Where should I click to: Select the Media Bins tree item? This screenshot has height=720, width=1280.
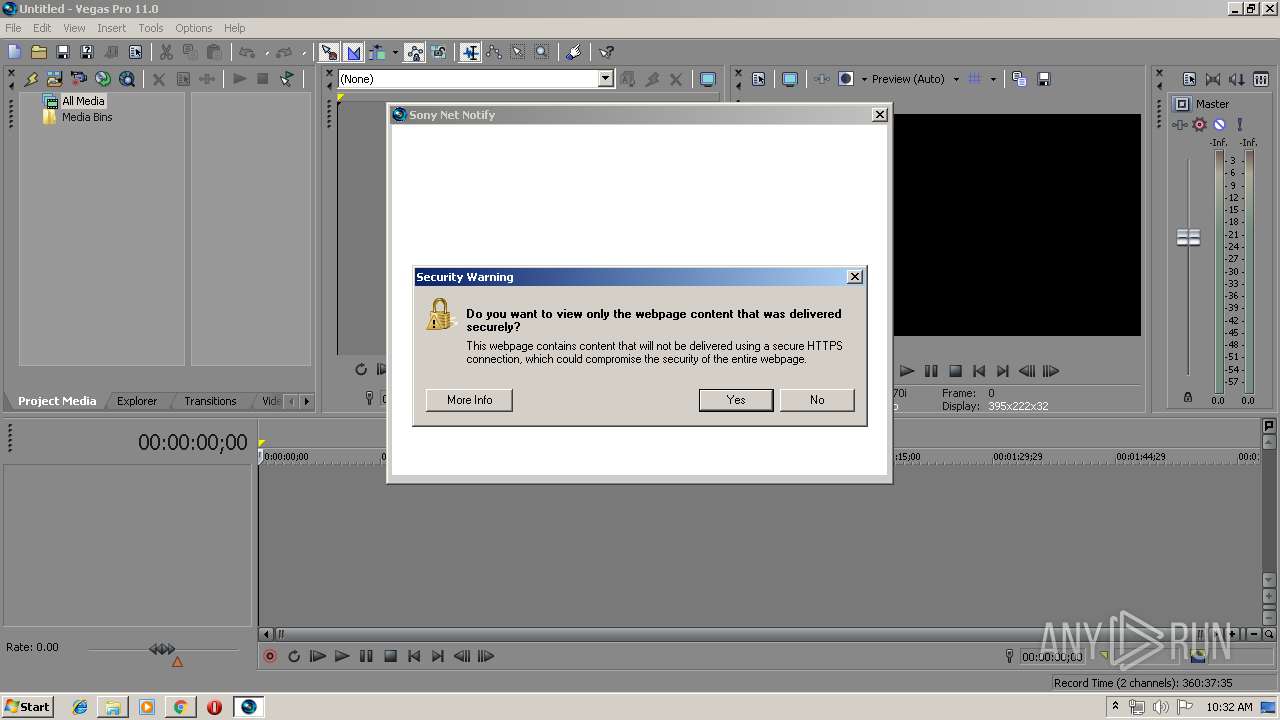click(x=87, y=117)
